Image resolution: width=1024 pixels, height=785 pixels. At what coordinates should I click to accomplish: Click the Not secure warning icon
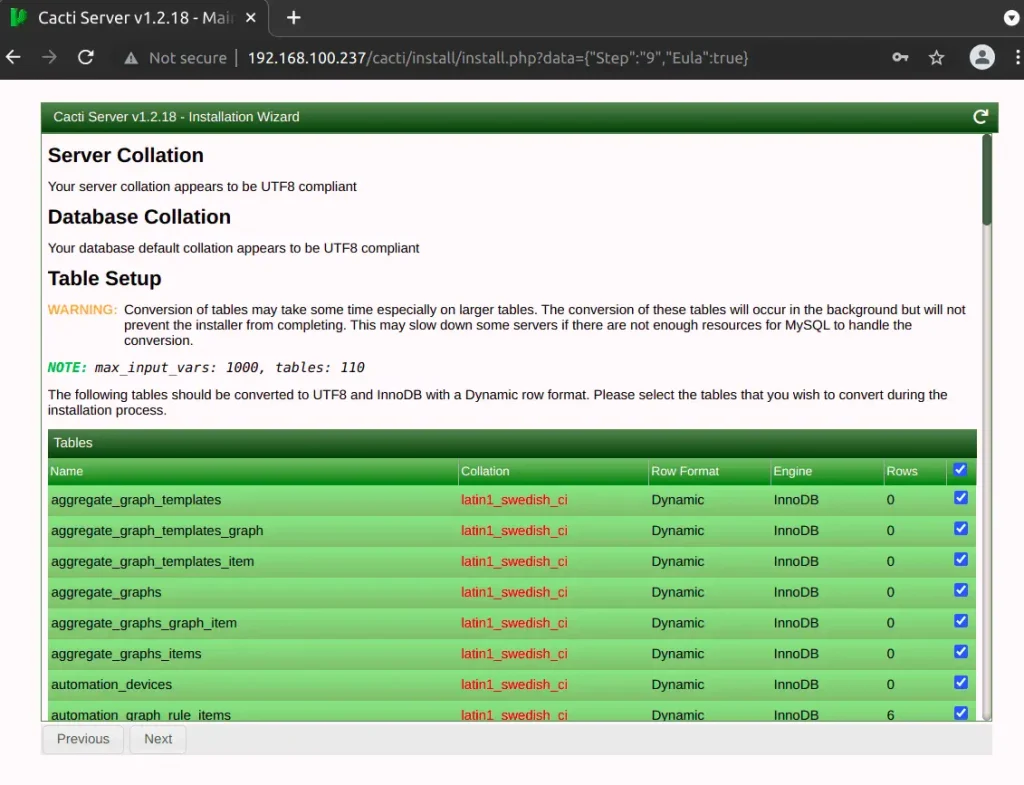tap(131, 57)
